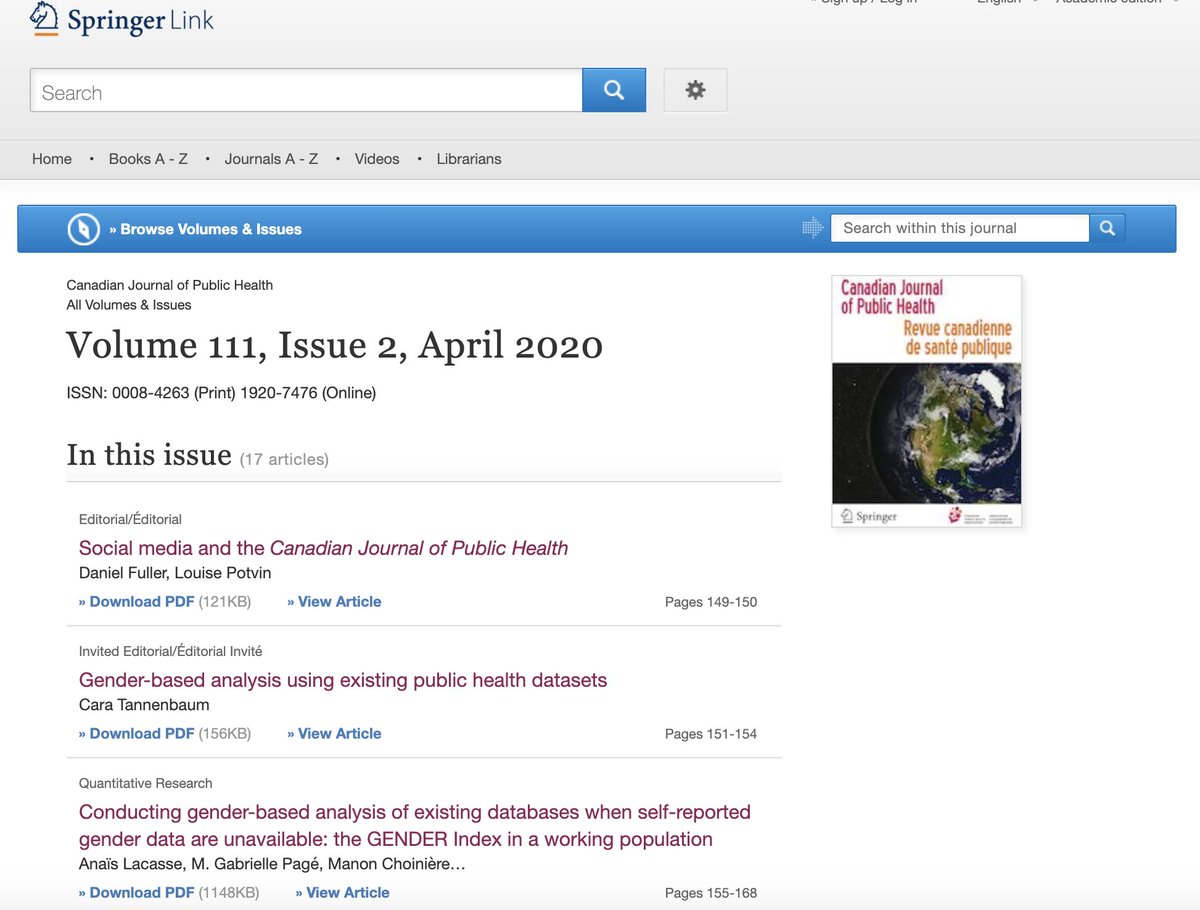Viewport: 1200px width, 910px height.
Task: Click the Quantitative Research label
Action: pyautogui.click(x=146, y=783)
